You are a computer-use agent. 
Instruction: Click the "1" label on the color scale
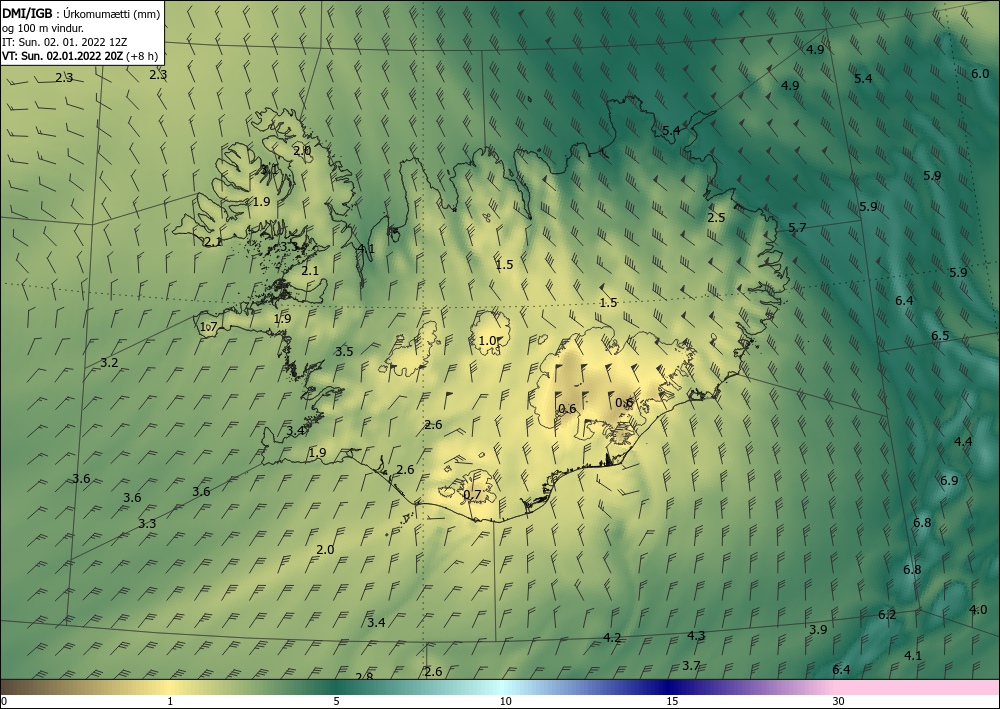170,702
